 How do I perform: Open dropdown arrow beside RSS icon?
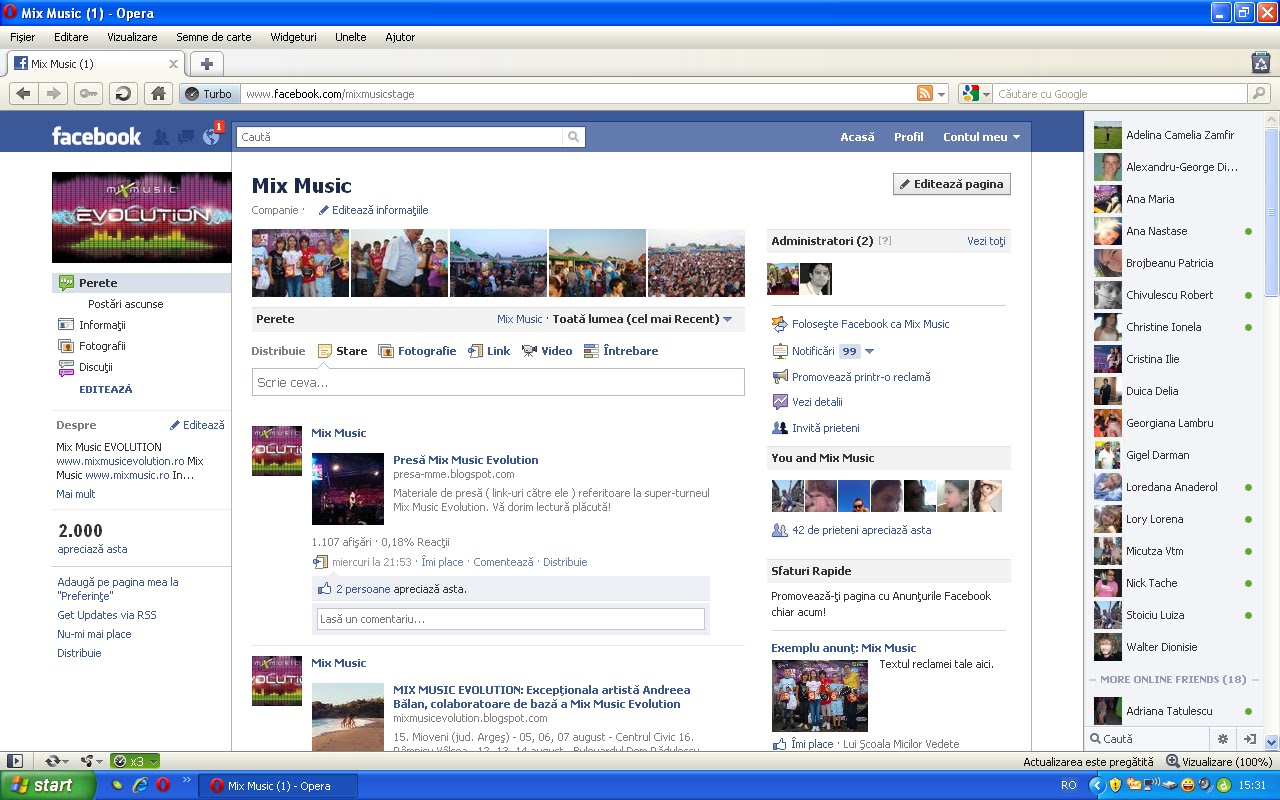942,94
